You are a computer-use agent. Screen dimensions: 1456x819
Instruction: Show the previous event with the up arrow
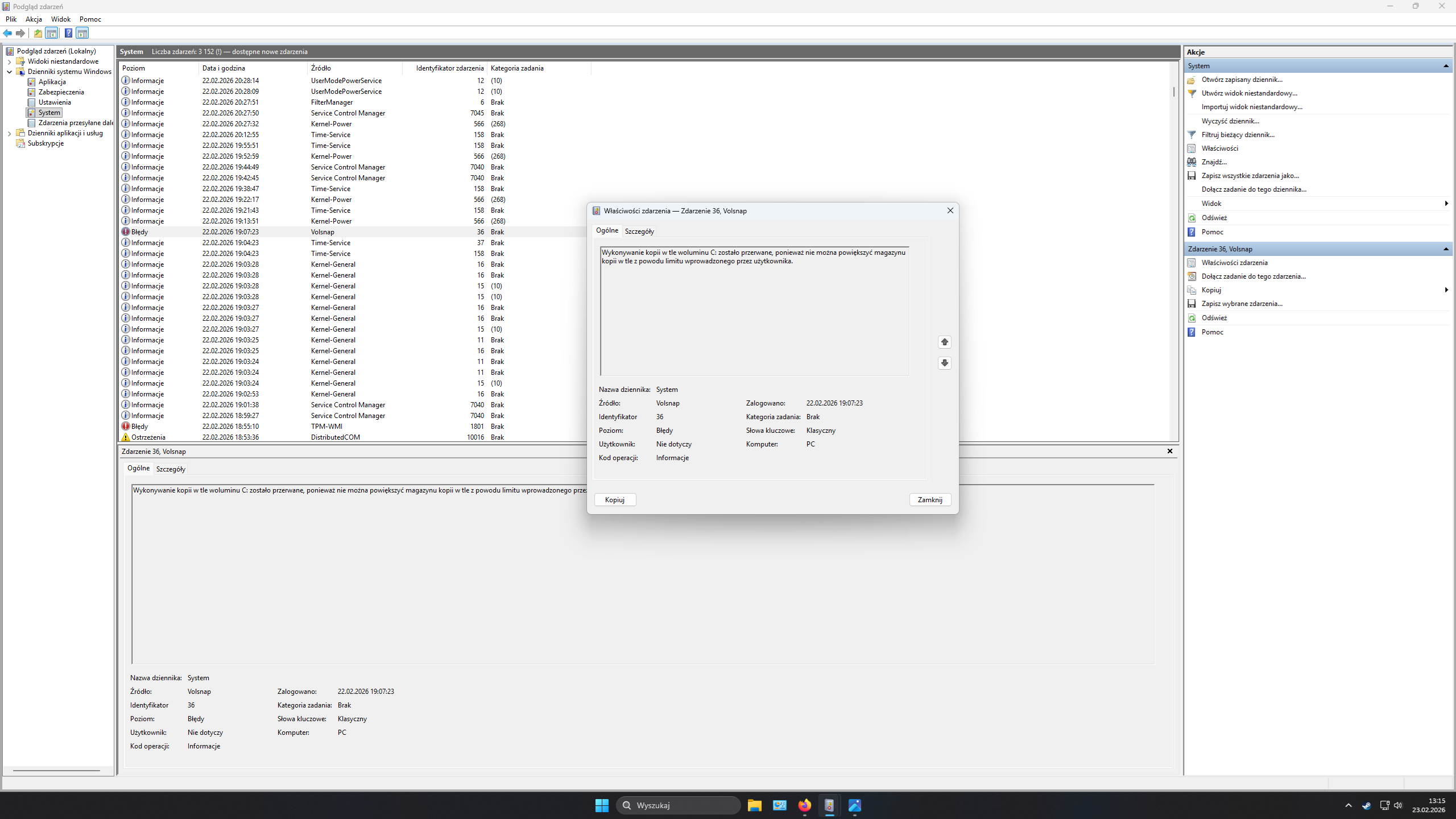(944, 342)
